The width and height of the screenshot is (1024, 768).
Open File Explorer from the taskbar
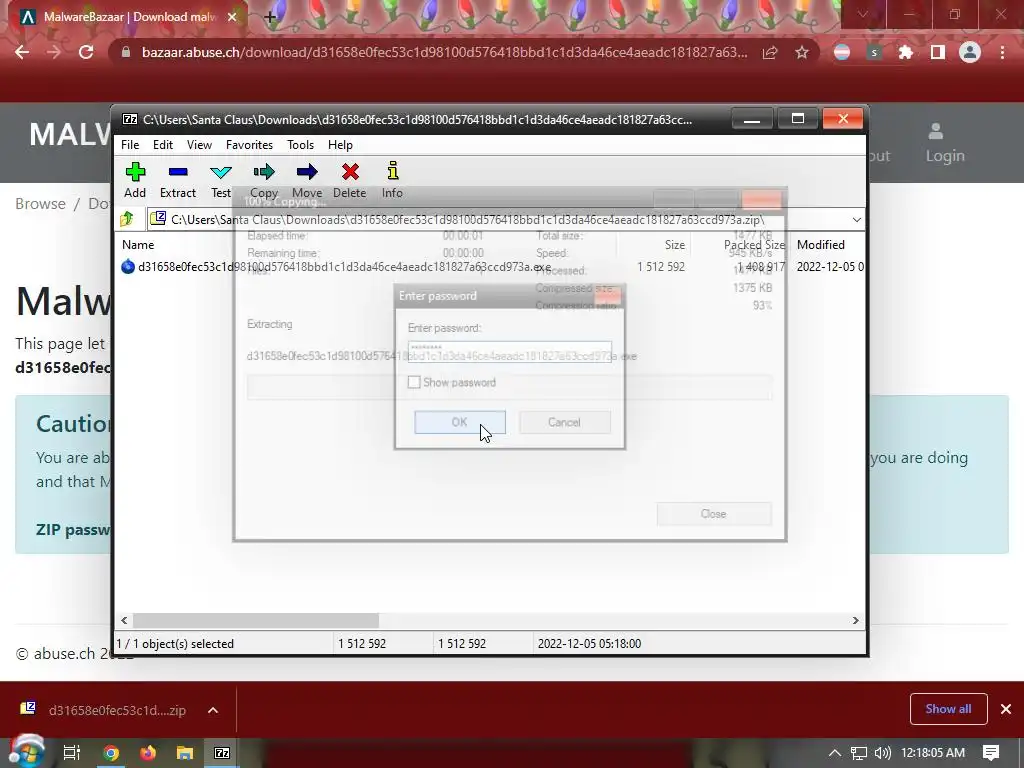[185, 753]
